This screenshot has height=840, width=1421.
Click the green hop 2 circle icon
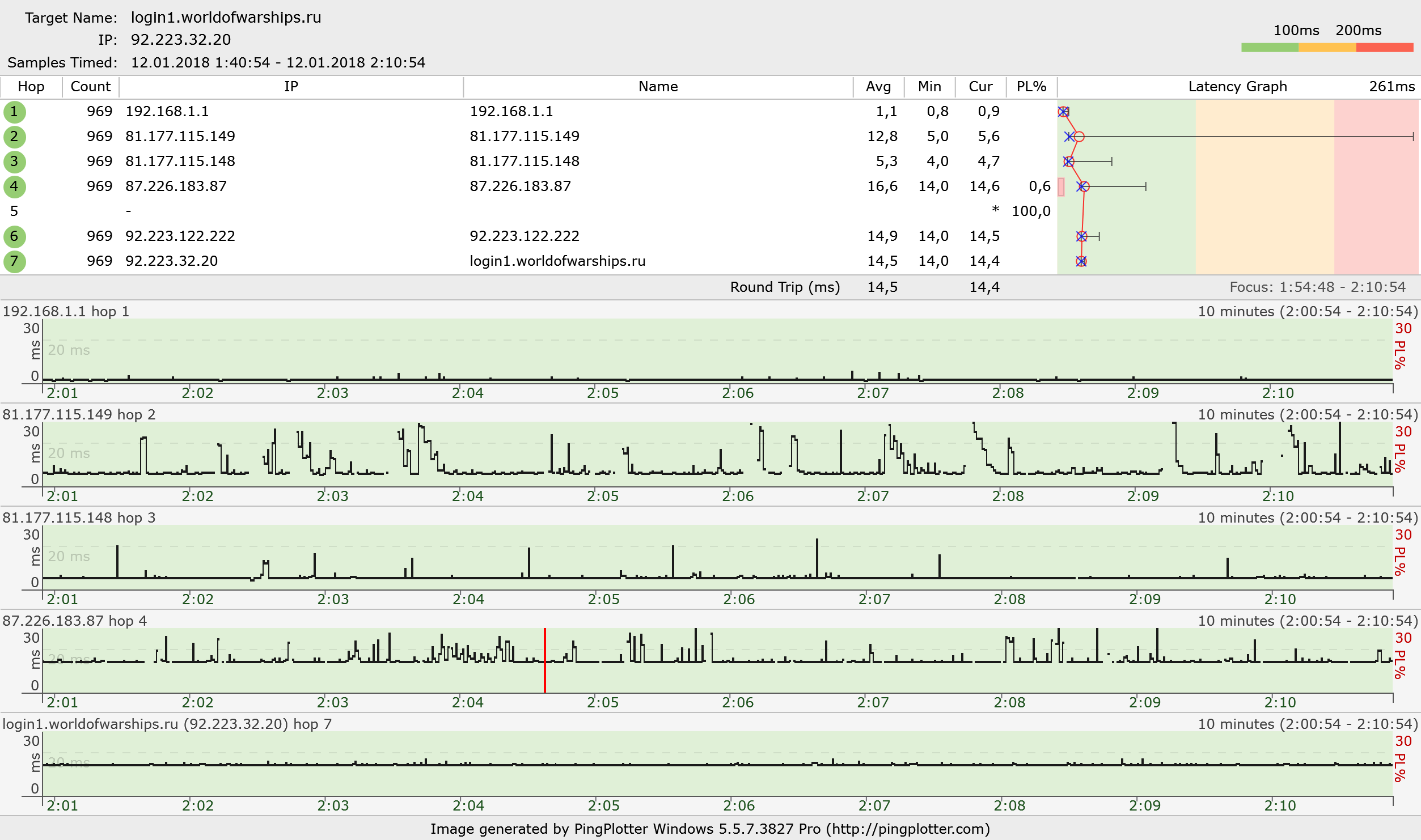coord(14,137)
